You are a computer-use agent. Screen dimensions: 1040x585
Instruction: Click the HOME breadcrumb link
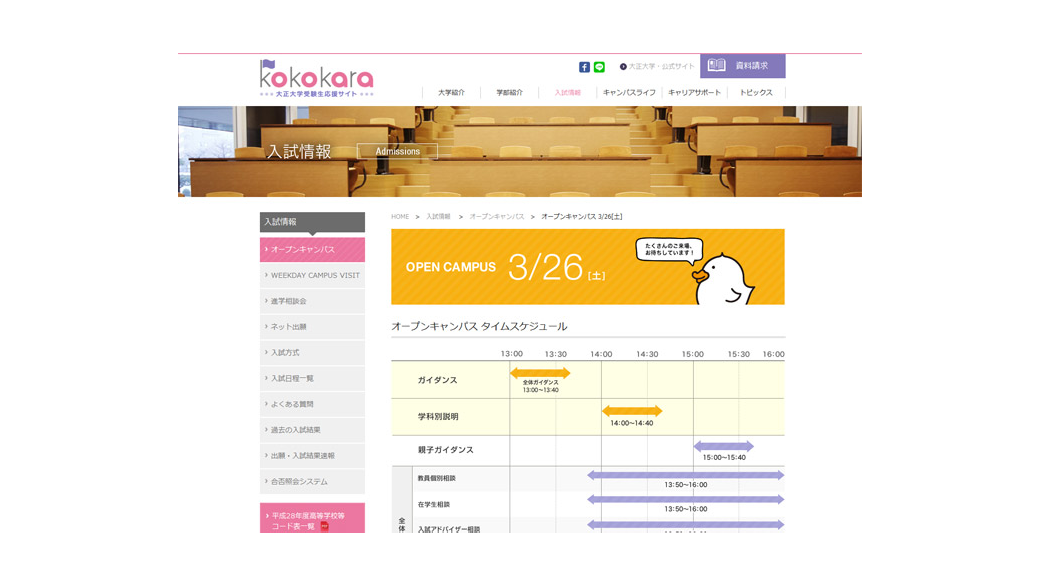click(398, 214)
